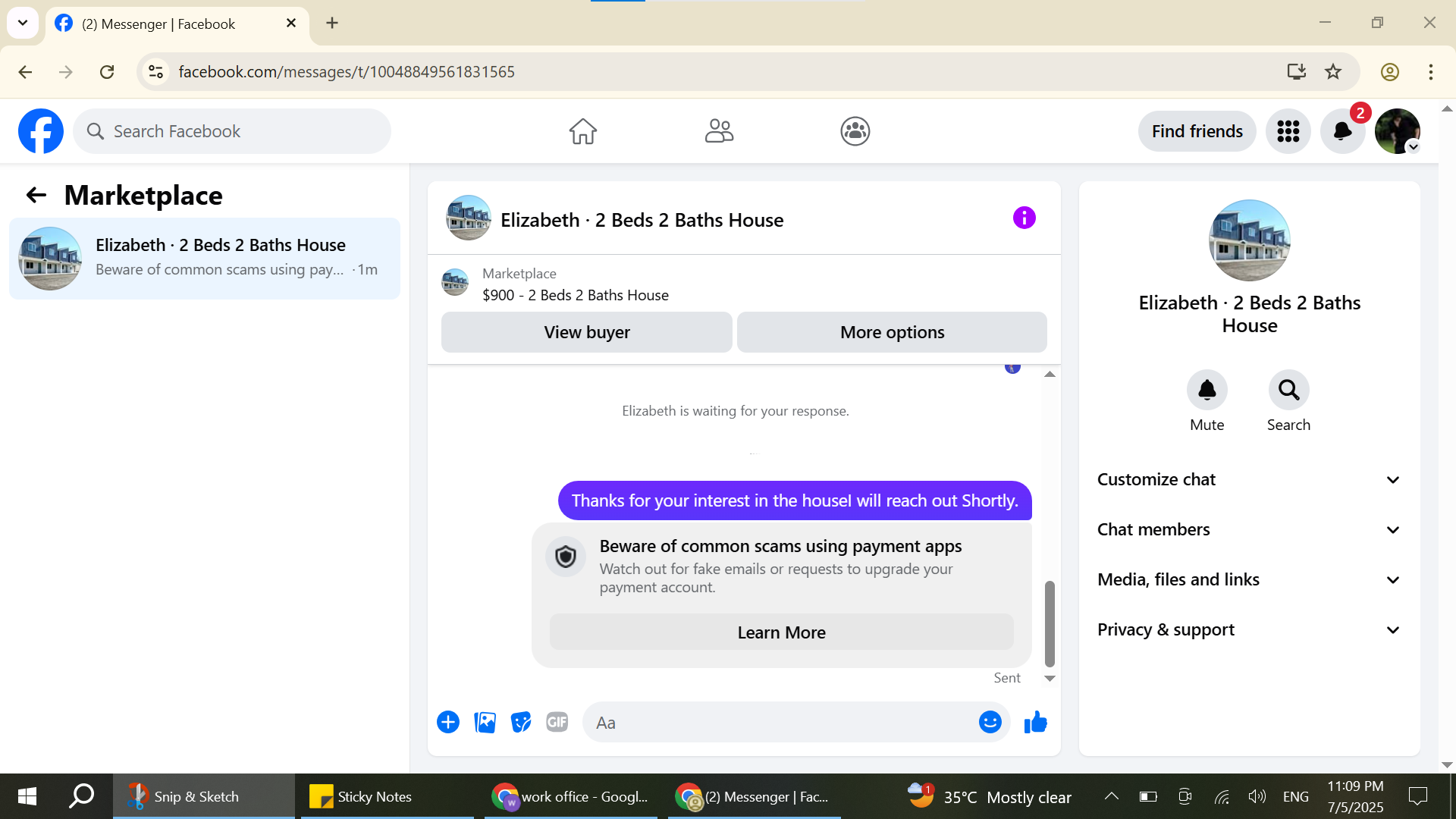
Task: Open more actions plus icon
Action: pyautogui.click(x=448, y=723)
